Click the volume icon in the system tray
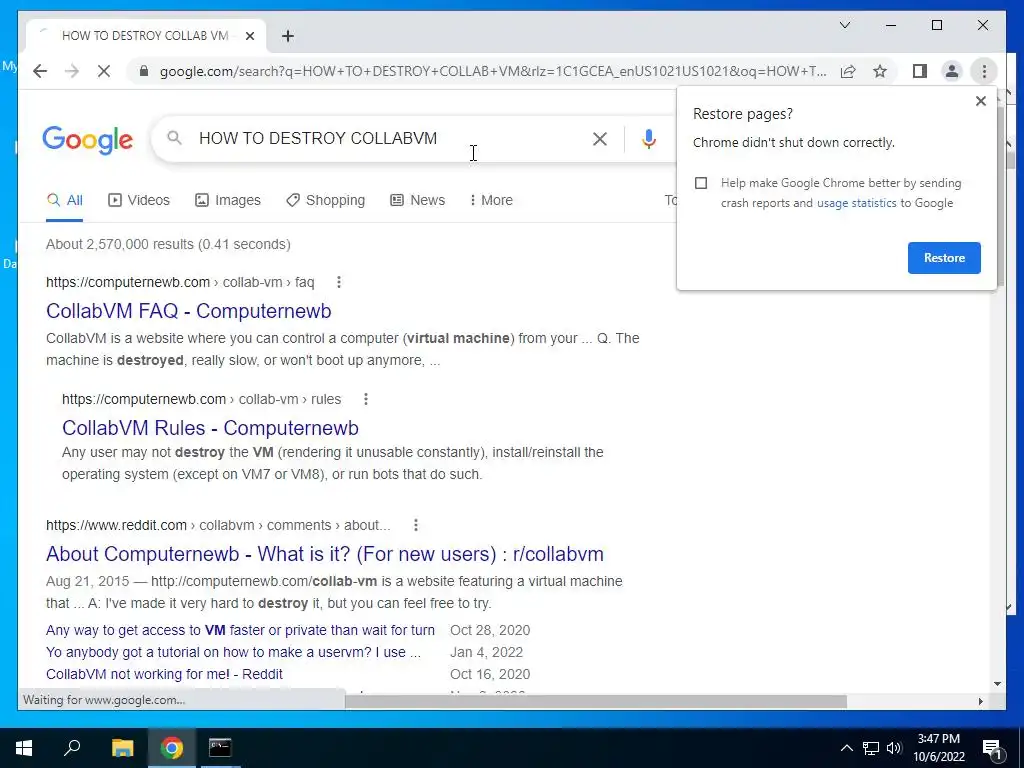 pos(894,748)
